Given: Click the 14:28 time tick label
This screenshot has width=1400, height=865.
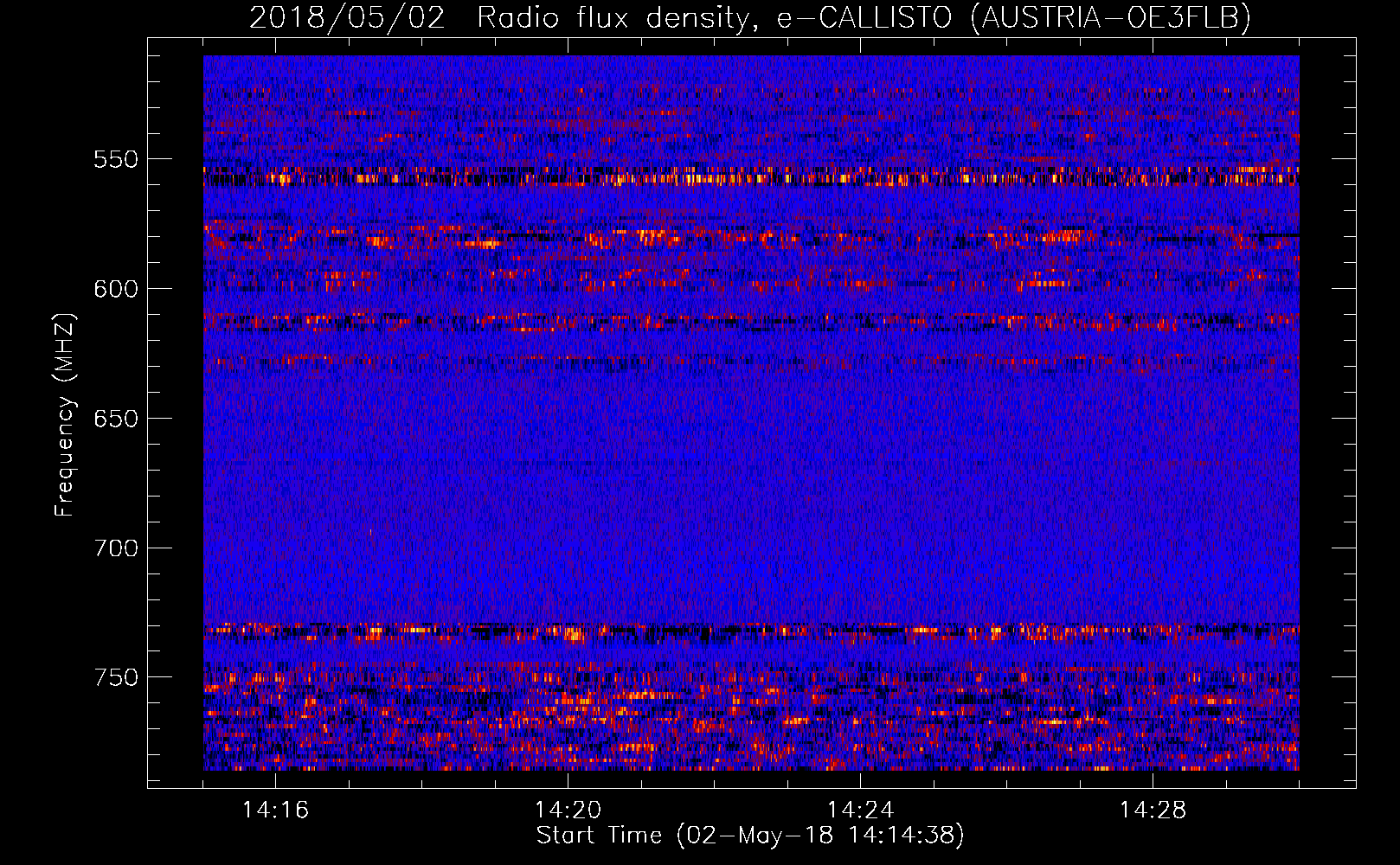Looking at the screenshot, I should (x=1153, y=810).
